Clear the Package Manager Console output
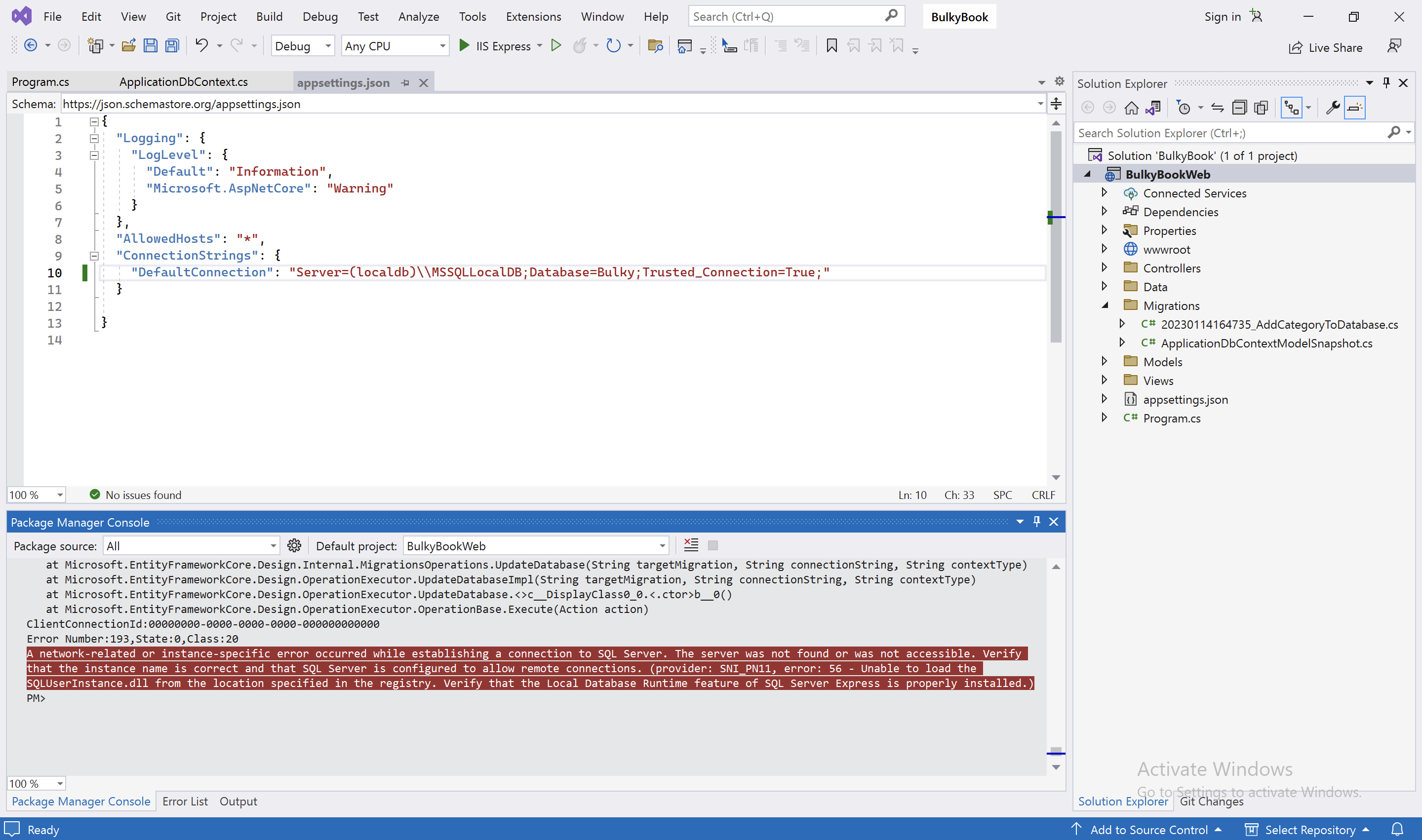Image resolution: width=1422 pixels, height=840 pixels. point(690,545)
